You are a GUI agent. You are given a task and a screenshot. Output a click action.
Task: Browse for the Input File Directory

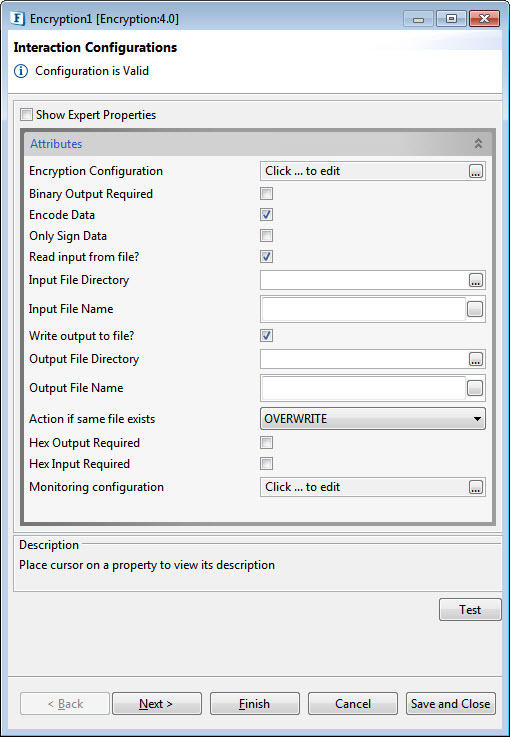tap(475, 281)
